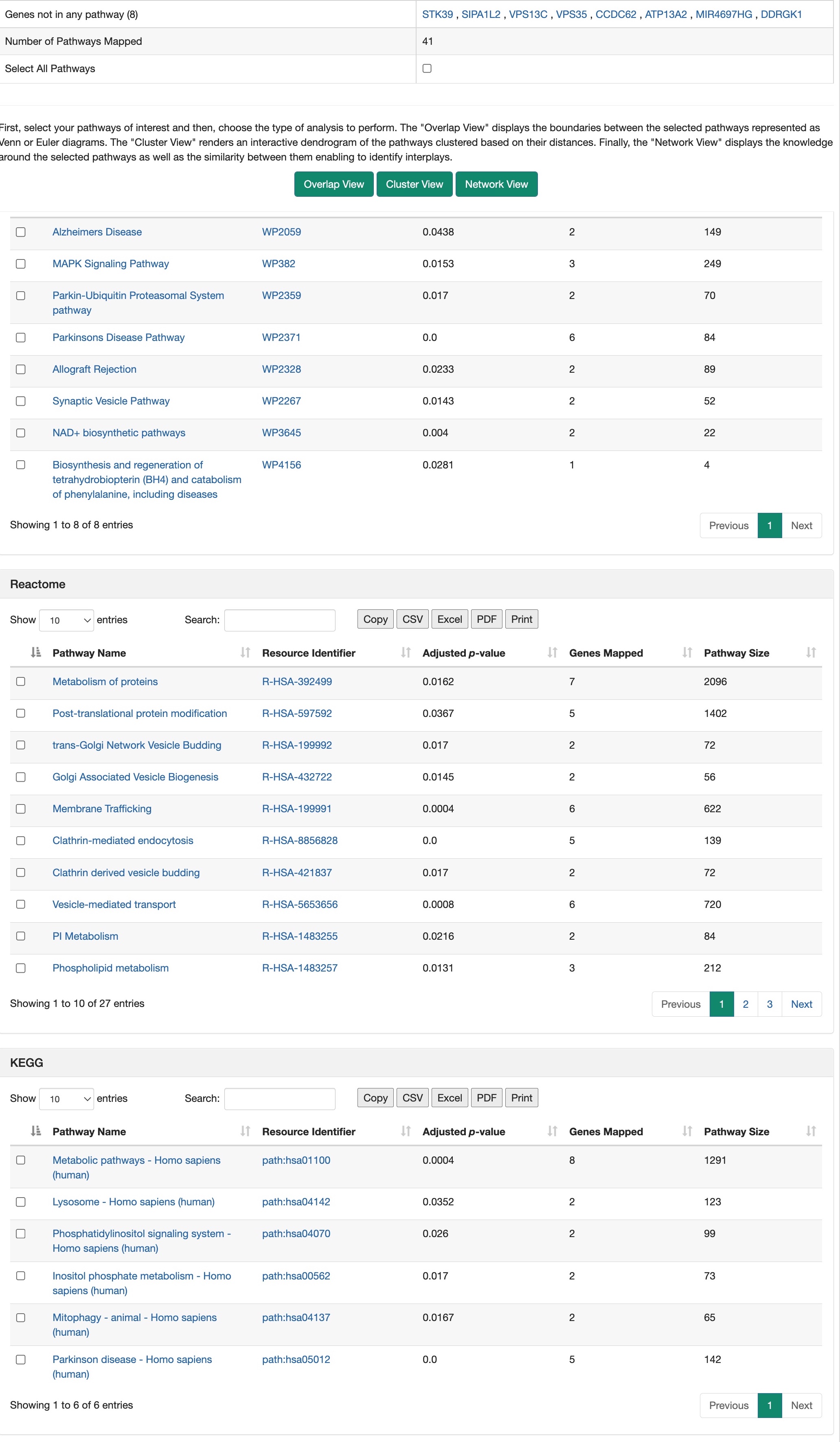Open the VPS35 gene link

coord(571,14)
